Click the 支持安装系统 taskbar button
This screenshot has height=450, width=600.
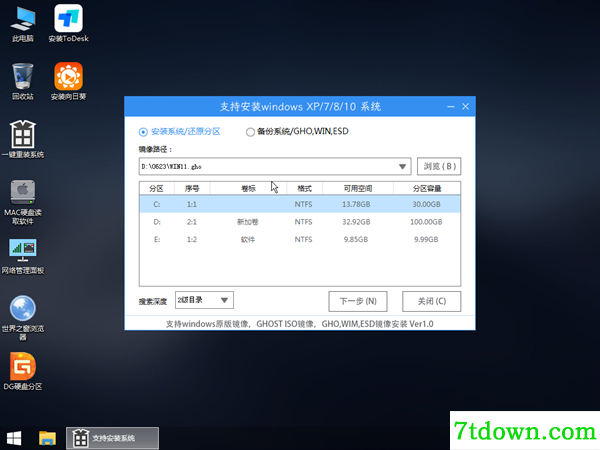(x=112, y=438)
